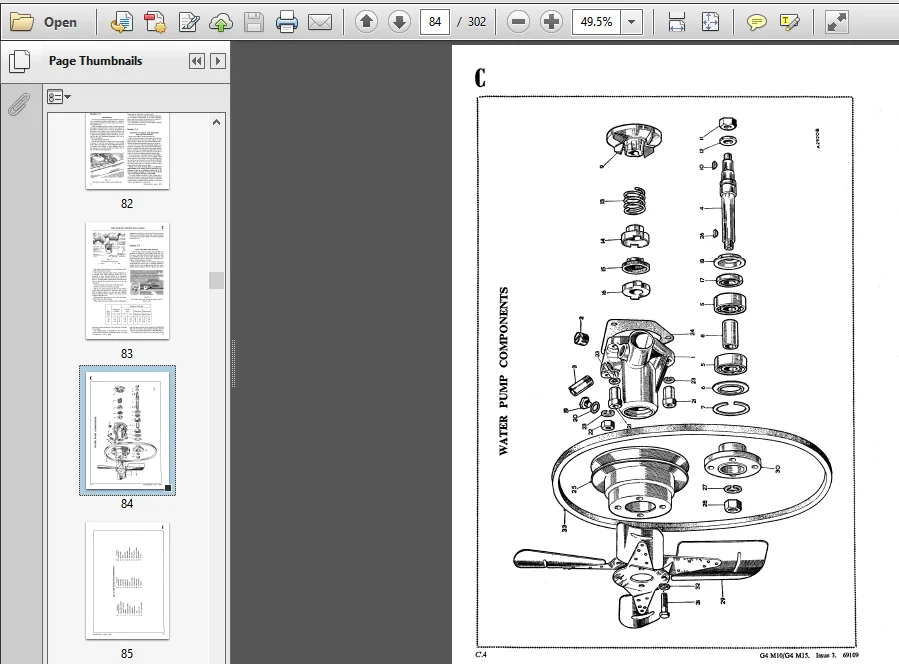The height and width of the screenshot is (664, 899).
Task: Select the highlight text tool
Action: (x=790, y=22)
